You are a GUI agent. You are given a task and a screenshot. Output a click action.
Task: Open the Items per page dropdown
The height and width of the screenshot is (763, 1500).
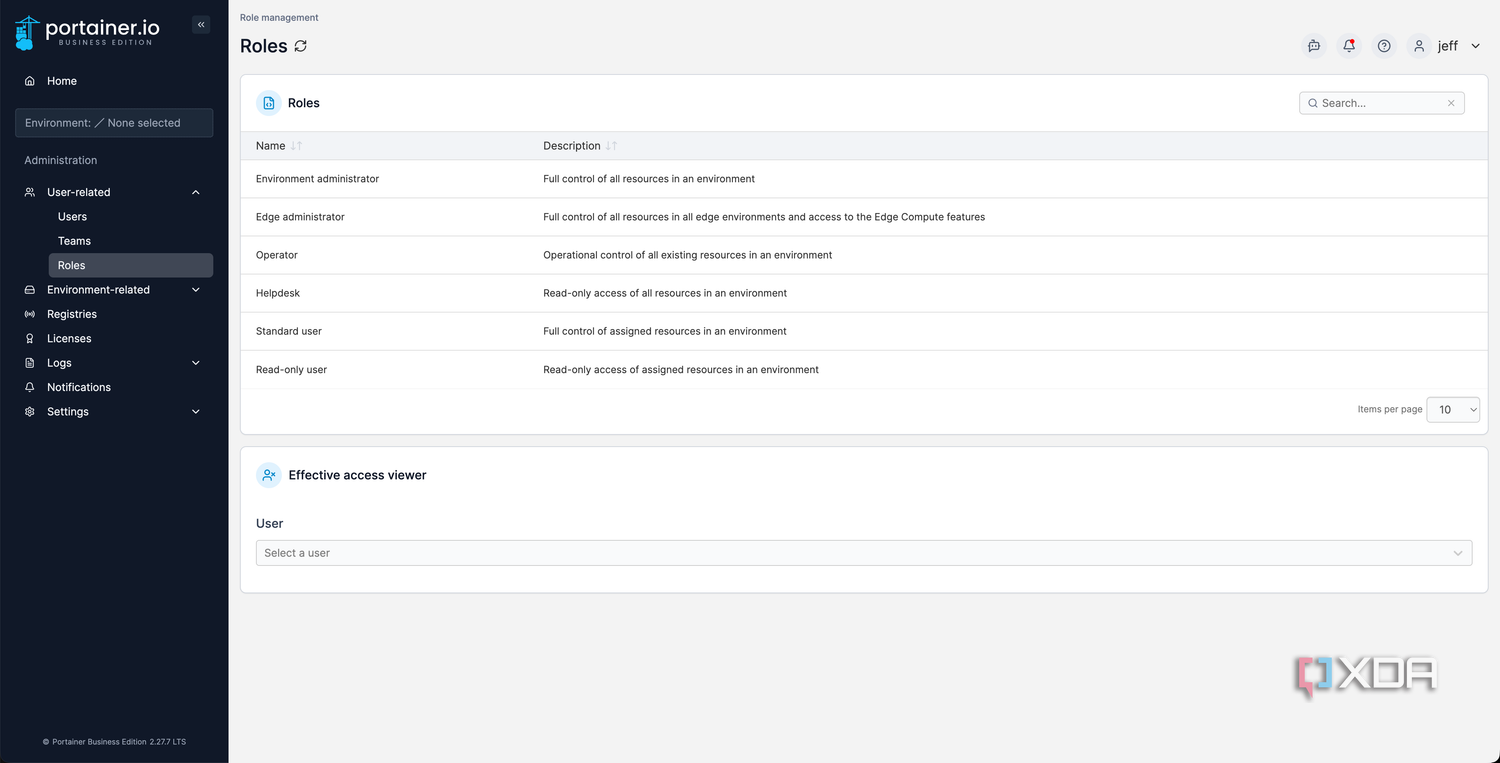1453,409
